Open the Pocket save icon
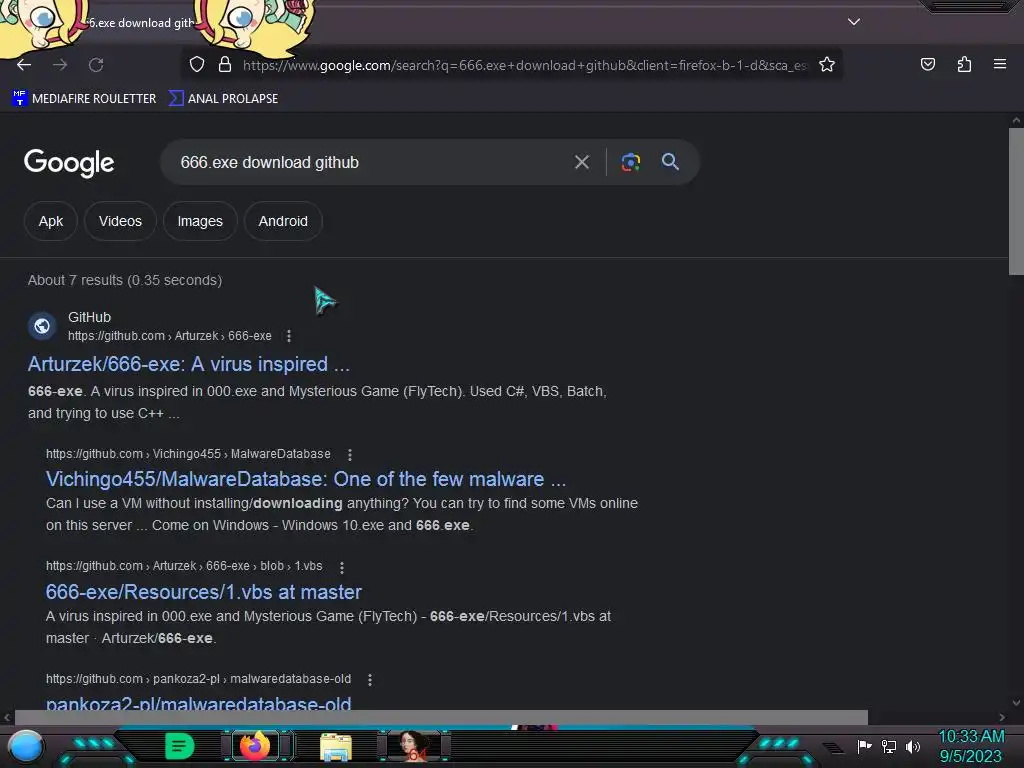The height and width of the screenshot is (768, 1024). (x=927, y=64)
